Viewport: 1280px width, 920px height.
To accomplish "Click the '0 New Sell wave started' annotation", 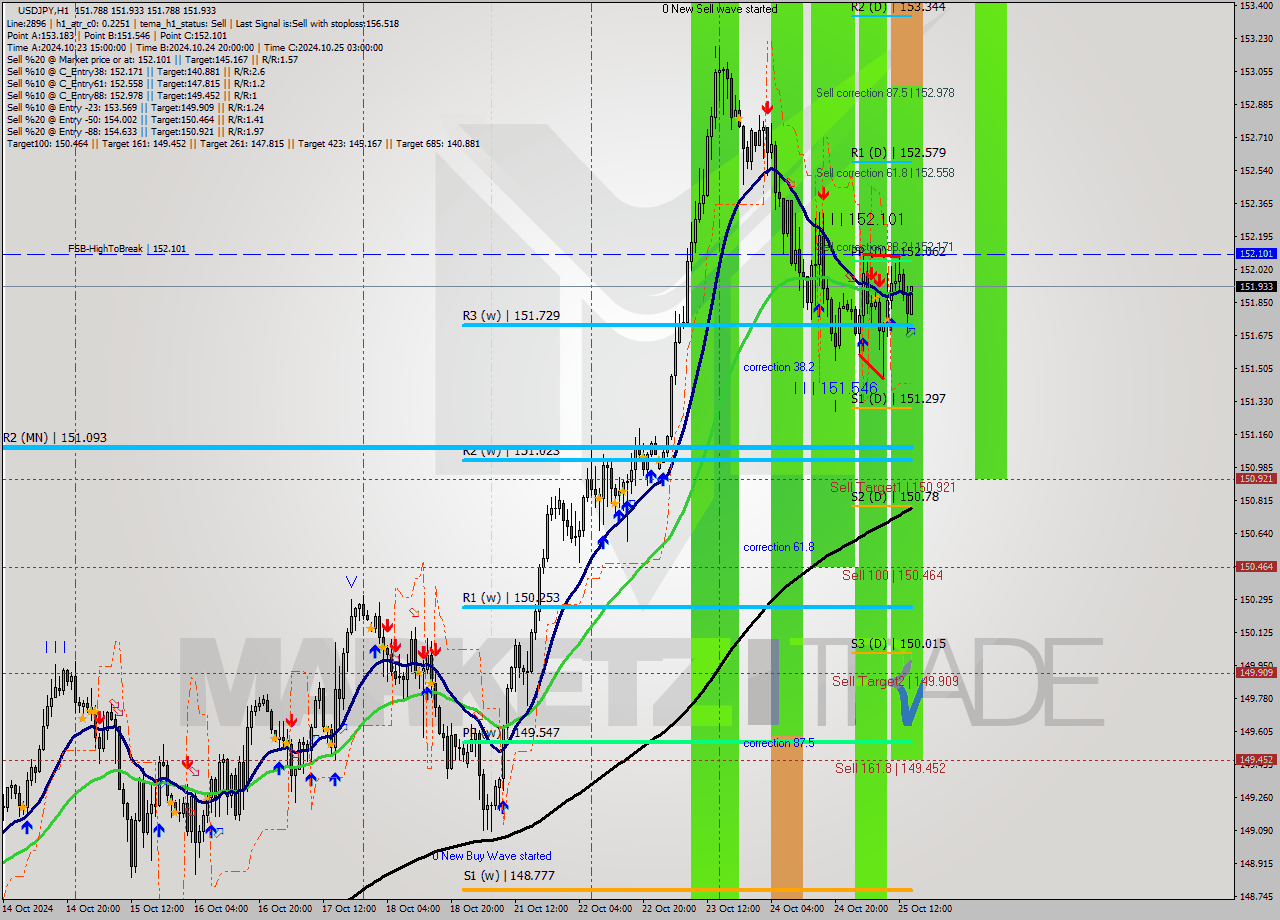I will tap(719, 9).
